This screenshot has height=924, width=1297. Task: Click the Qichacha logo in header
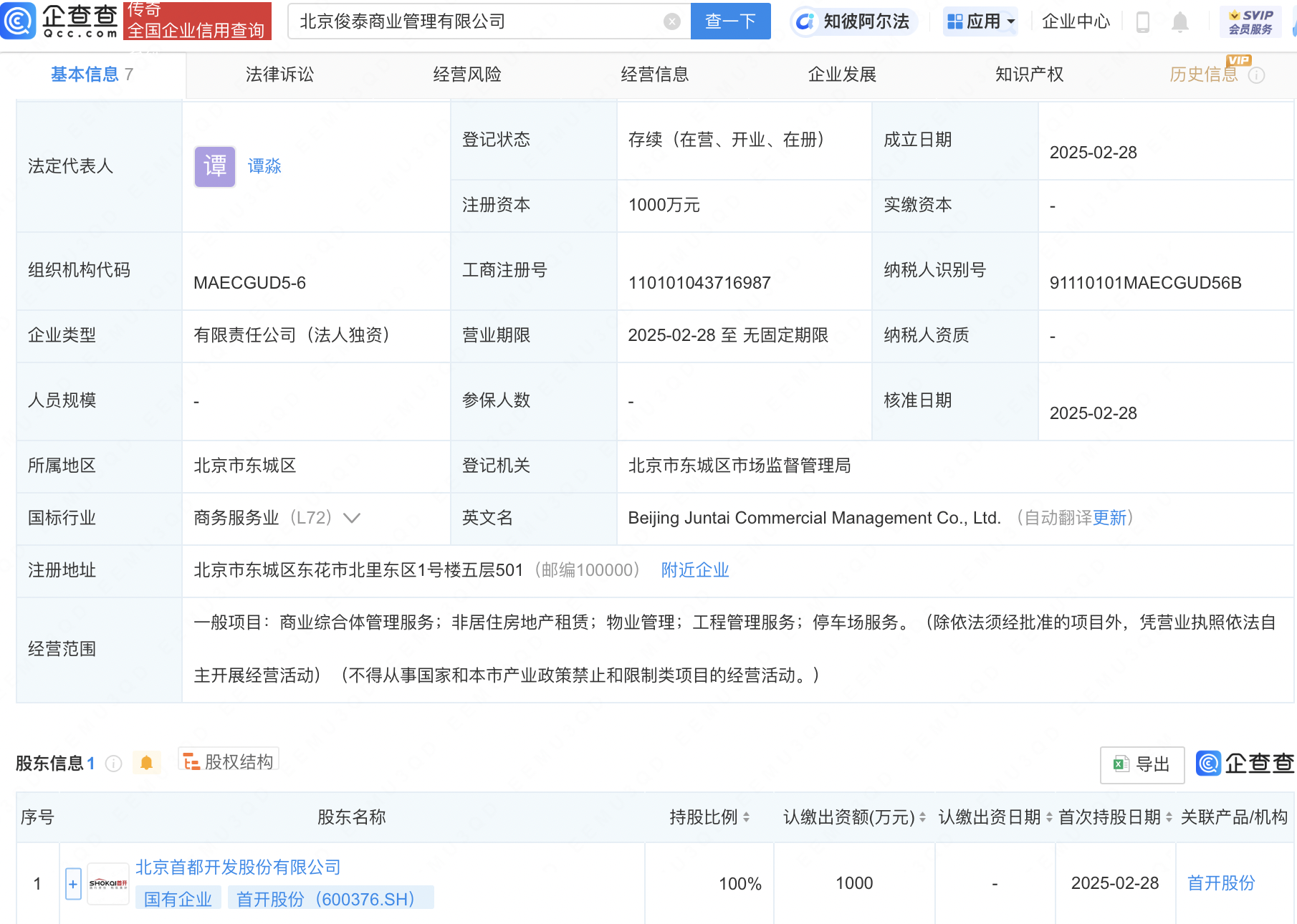(x=61, y=21)
